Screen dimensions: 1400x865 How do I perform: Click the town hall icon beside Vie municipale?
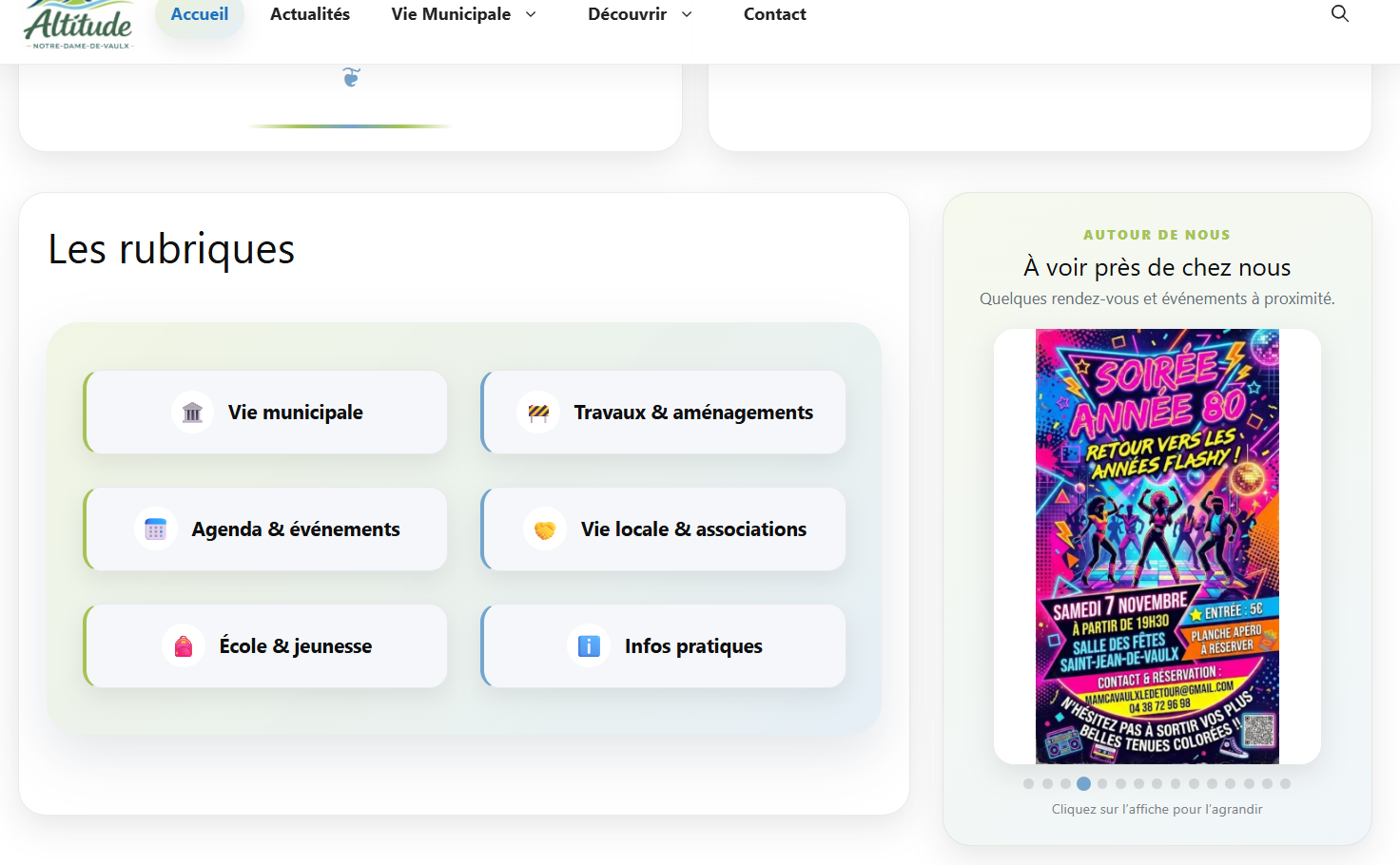(192, 413)
